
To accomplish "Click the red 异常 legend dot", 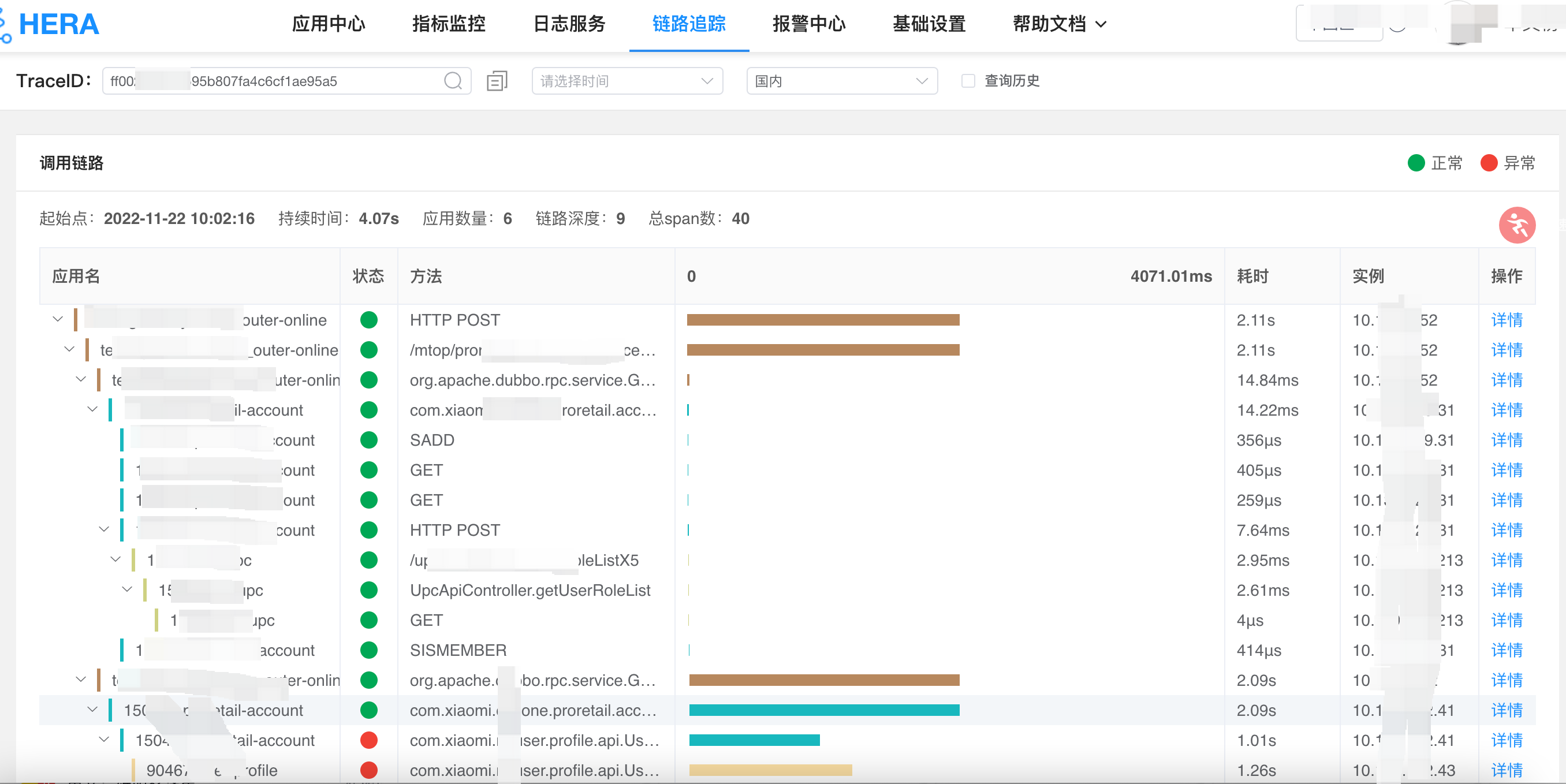I will [x=1488, y=163].
